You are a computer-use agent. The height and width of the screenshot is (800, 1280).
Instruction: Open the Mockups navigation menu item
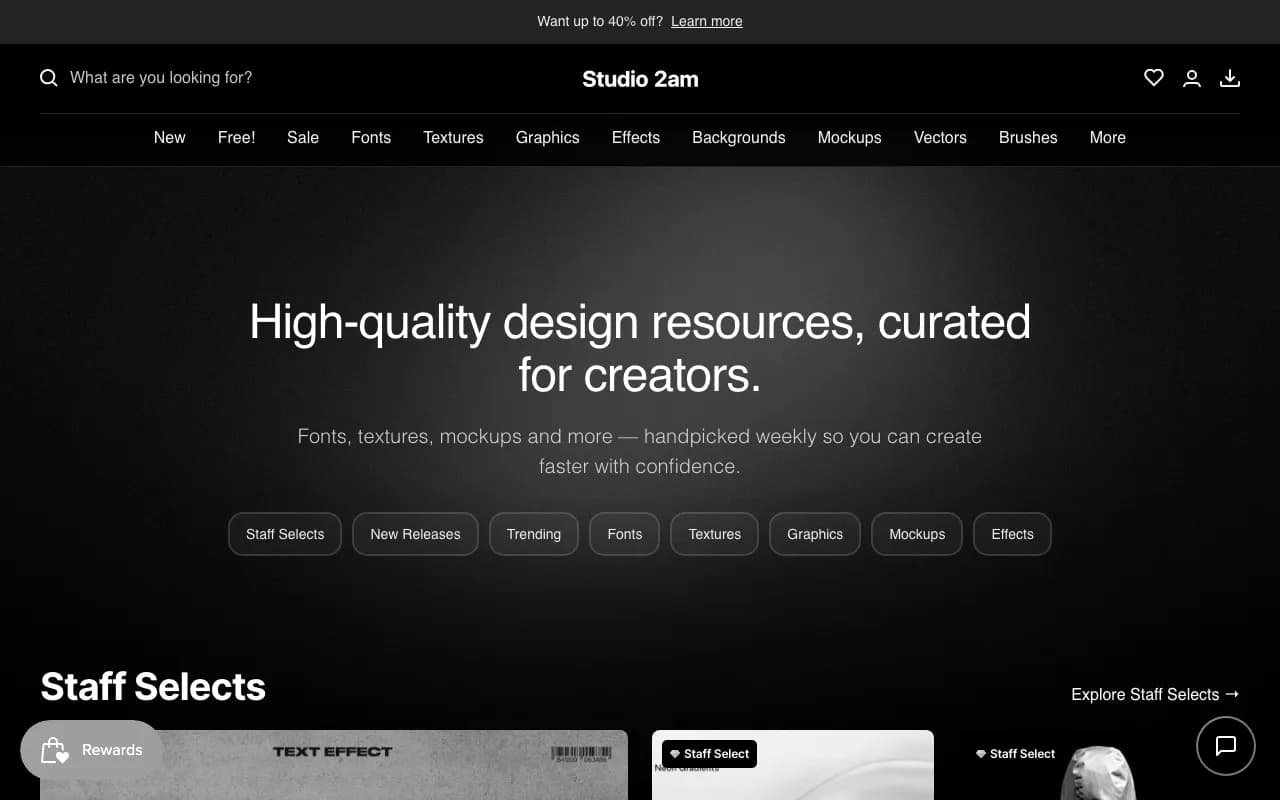(850, 138)
